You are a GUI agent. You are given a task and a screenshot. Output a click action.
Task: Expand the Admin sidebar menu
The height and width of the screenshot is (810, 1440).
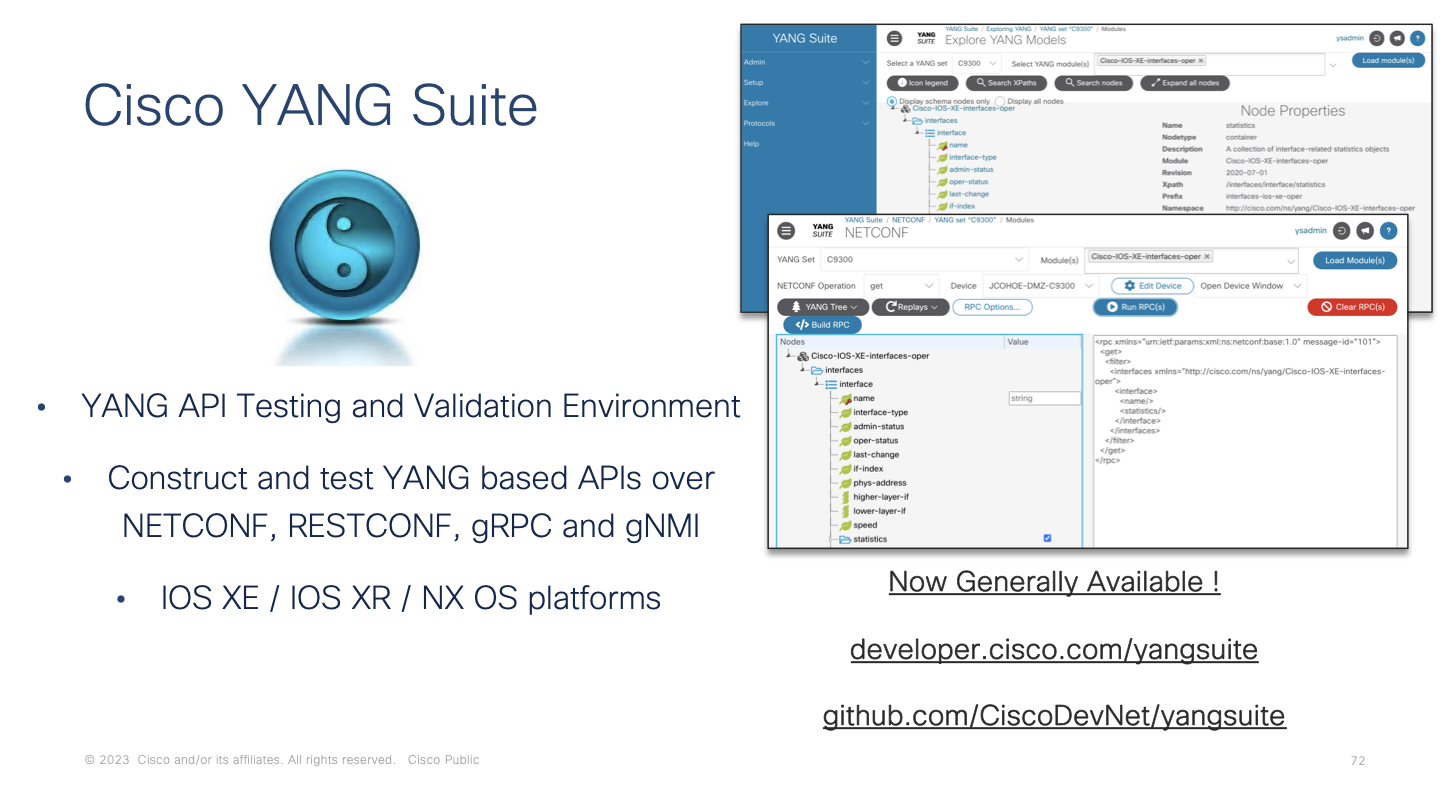pos(808,62)
